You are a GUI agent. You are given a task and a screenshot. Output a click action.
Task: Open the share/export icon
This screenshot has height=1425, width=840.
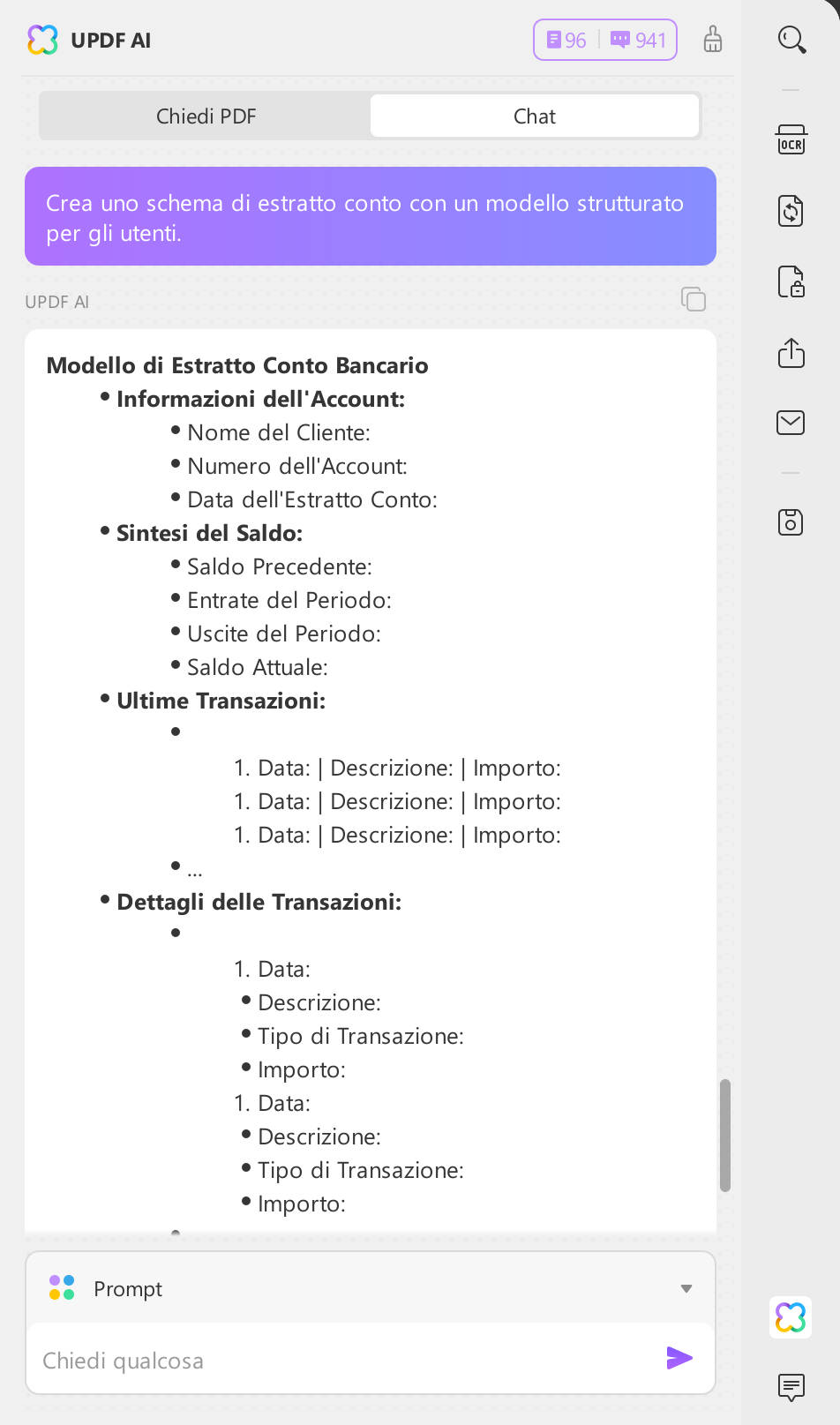coord(791,354)
